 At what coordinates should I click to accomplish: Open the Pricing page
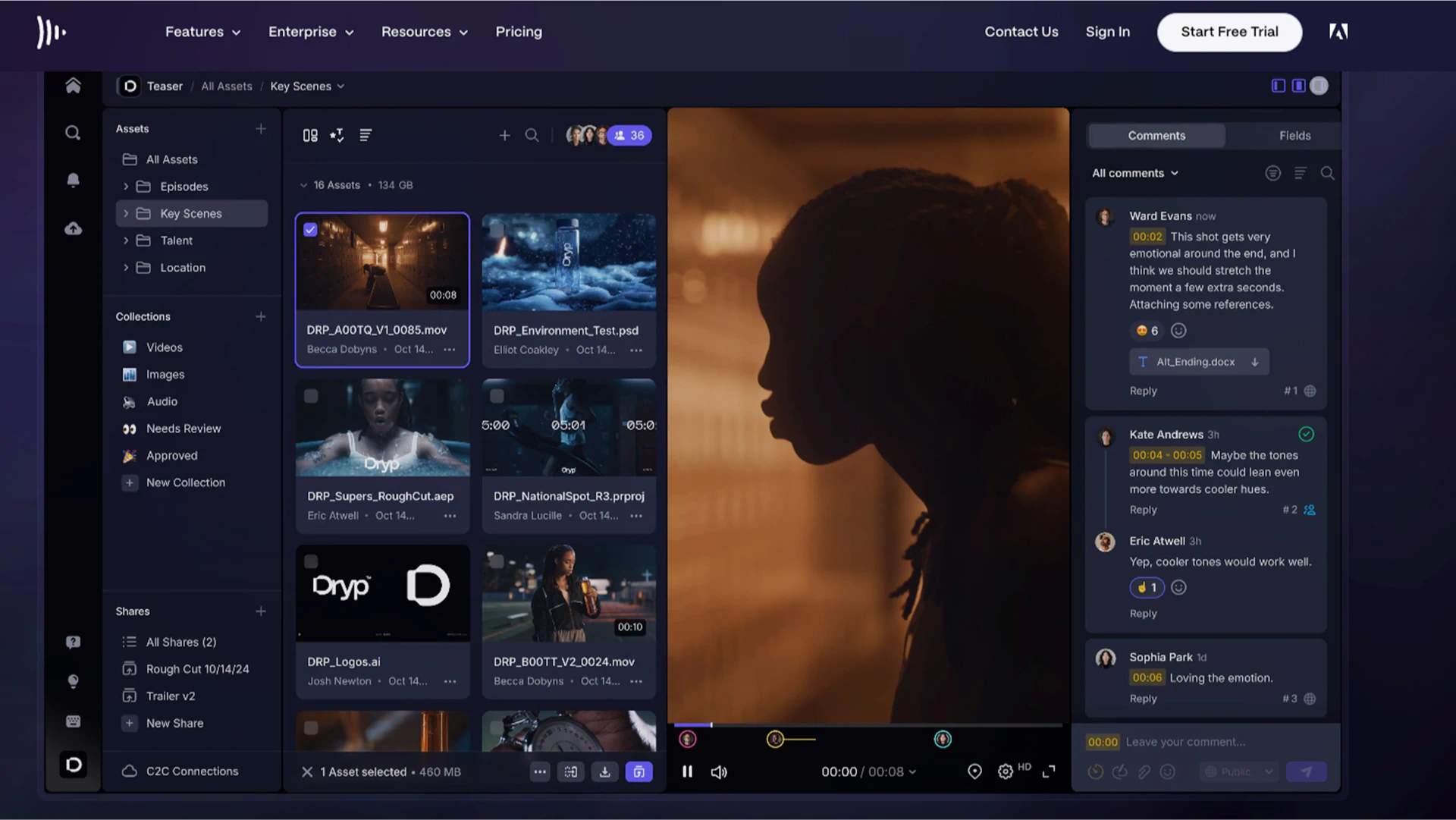click(x=519, y=32)
